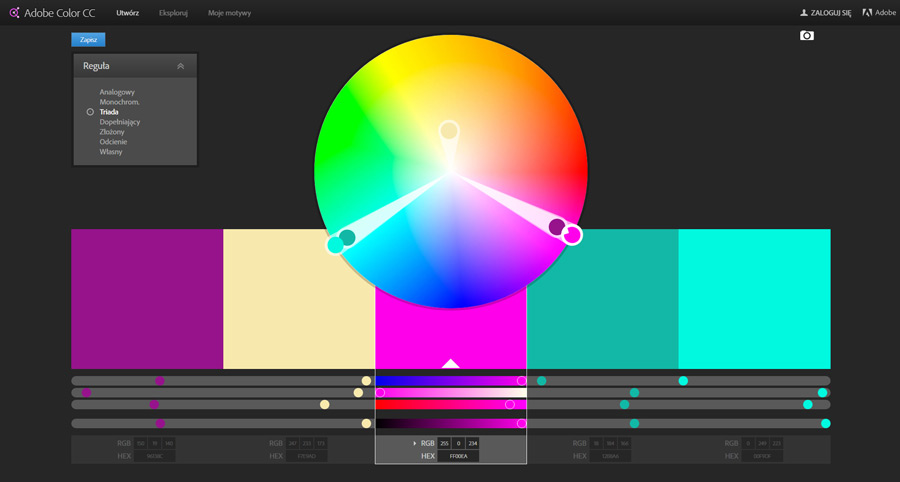Click the Adobe logo icon in the header
Viewport: 900px width, 482px height.
click(867, 13)
